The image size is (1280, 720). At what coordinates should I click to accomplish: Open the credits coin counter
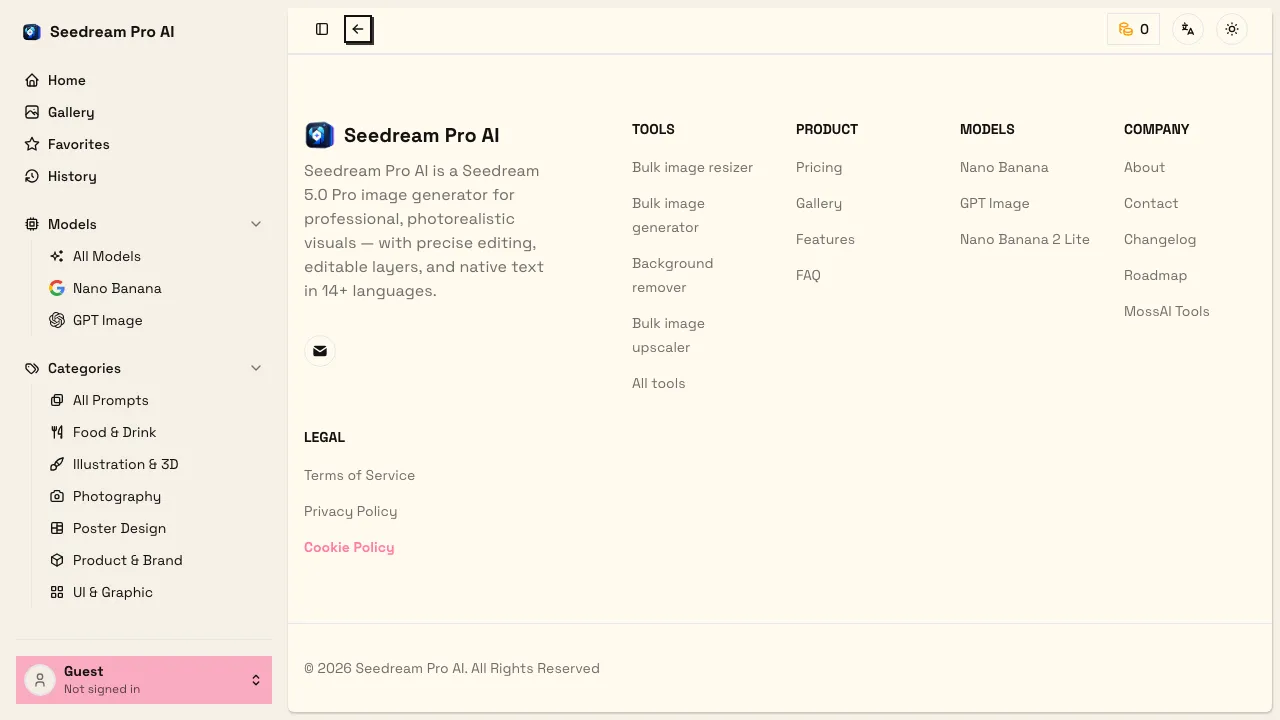[1133, 29]
